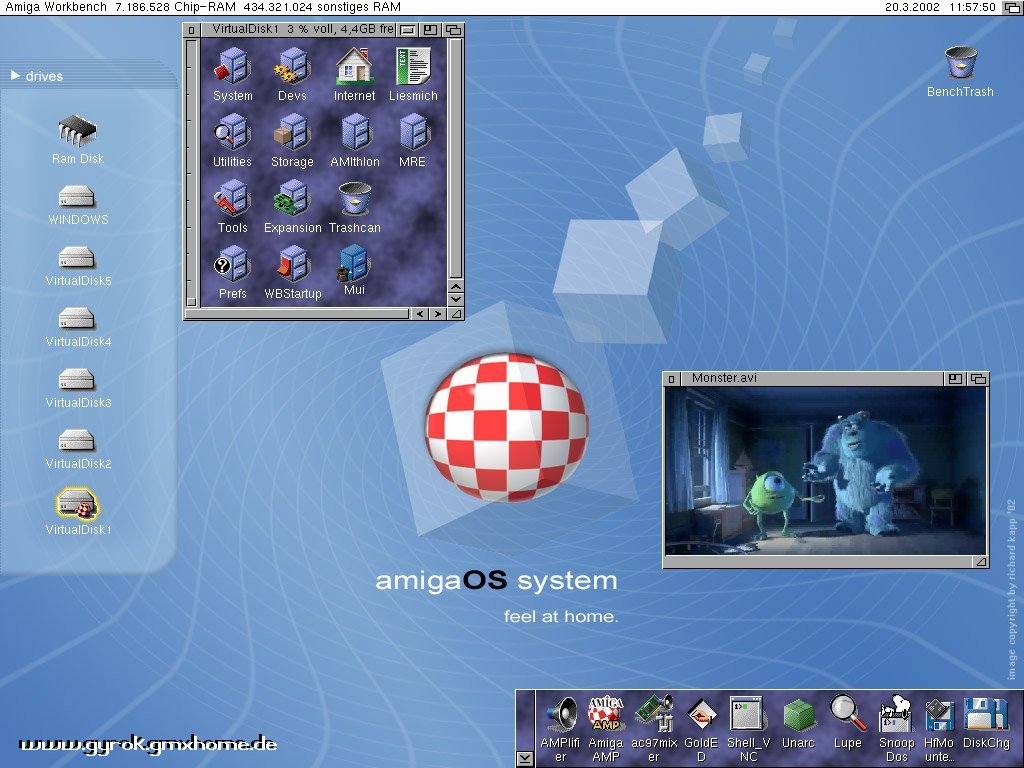Open DiskChg in the dock

coord(985,715)
